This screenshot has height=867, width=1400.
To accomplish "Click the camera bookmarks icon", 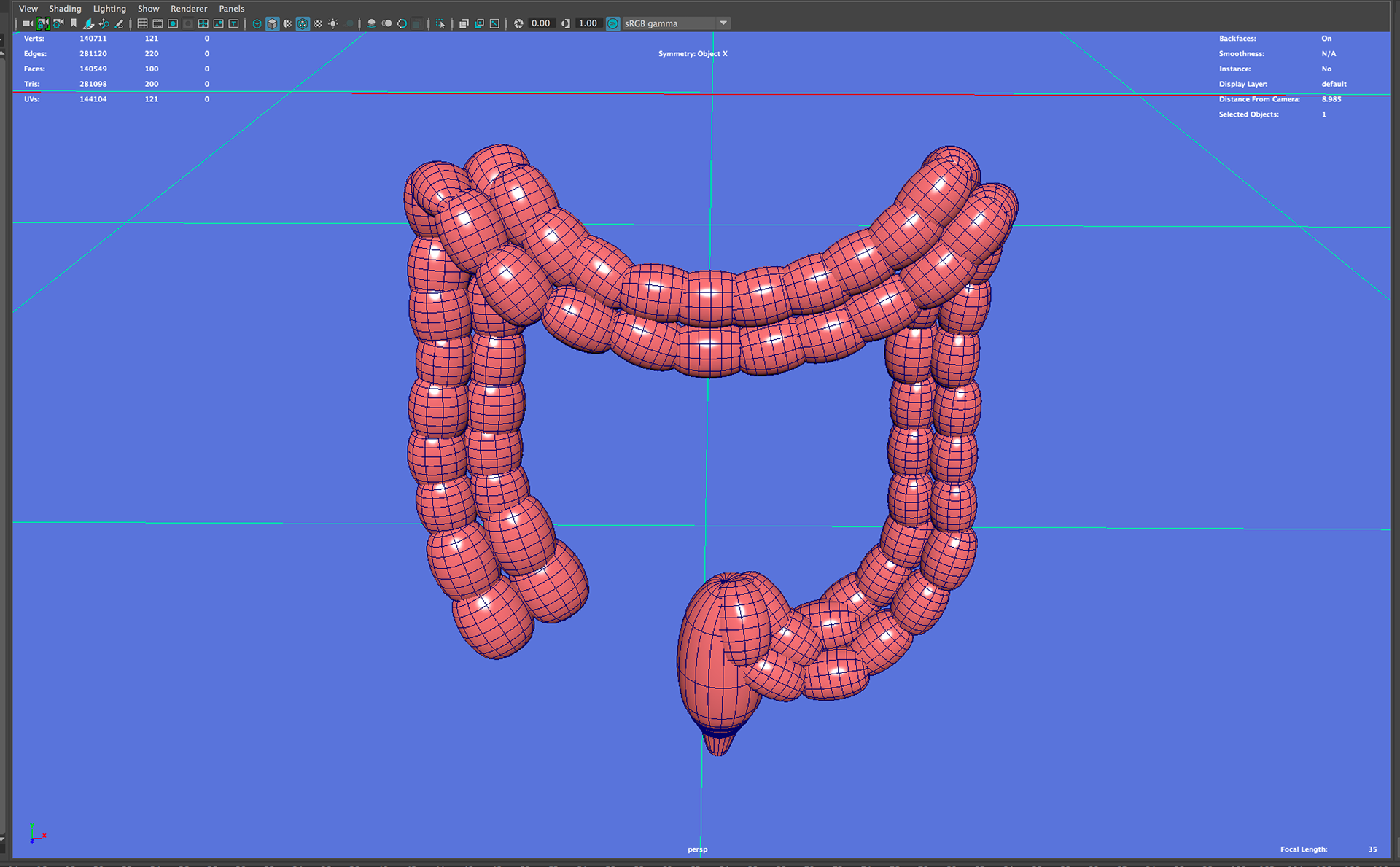I will (x=74, y=23).
